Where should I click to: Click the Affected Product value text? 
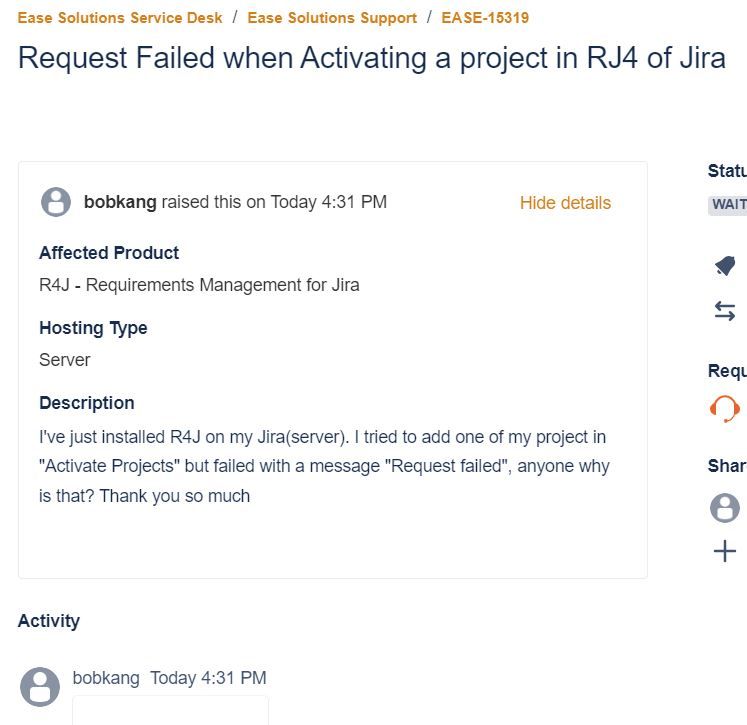click(x=199, y=285)
